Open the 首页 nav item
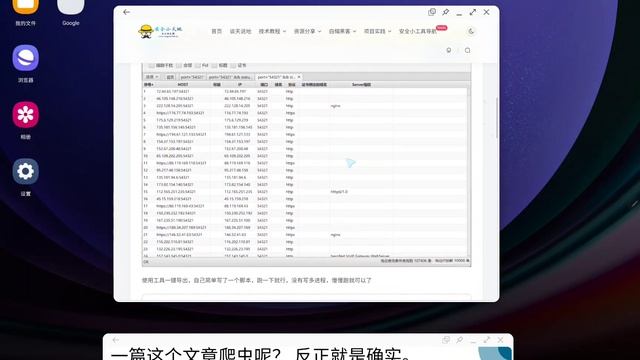 [217, 31]
